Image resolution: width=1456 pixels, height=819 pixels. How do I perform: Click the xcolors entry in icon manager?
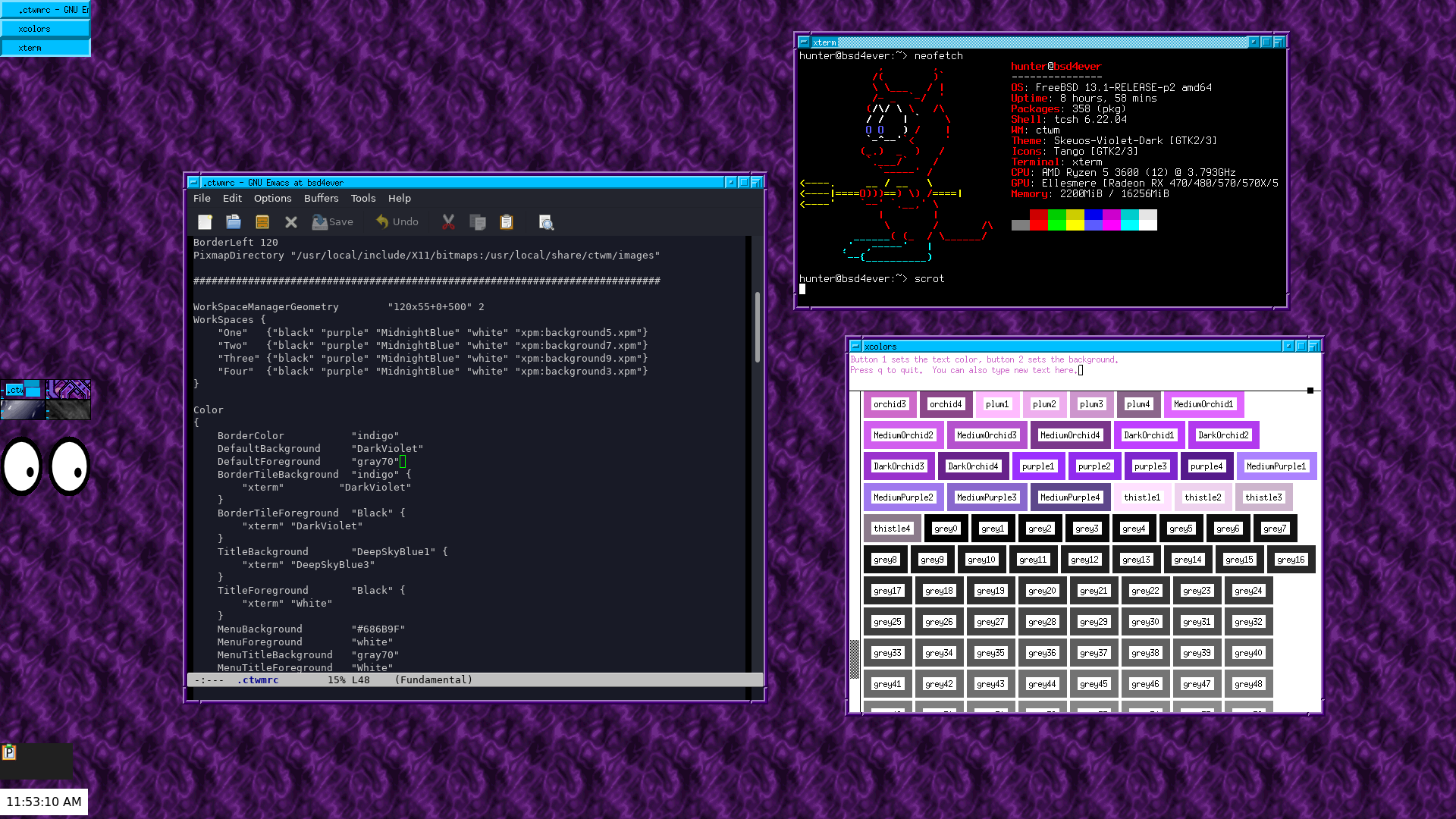[x=45, y=29]
